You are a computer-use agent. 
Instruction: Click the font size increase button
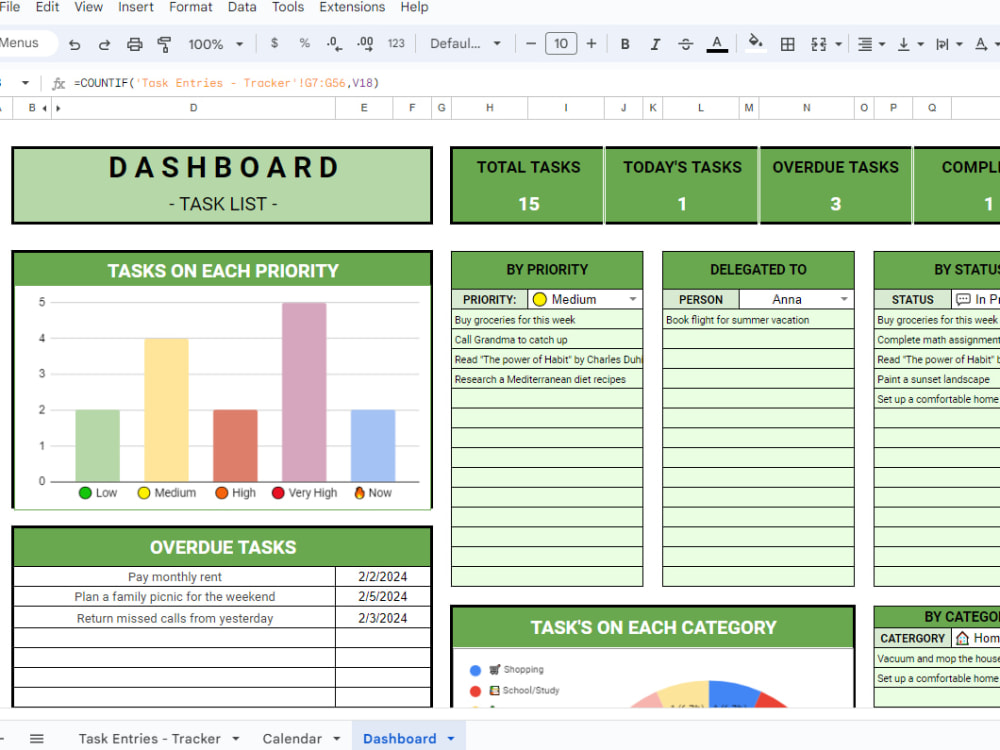click(x=591, y=44)
